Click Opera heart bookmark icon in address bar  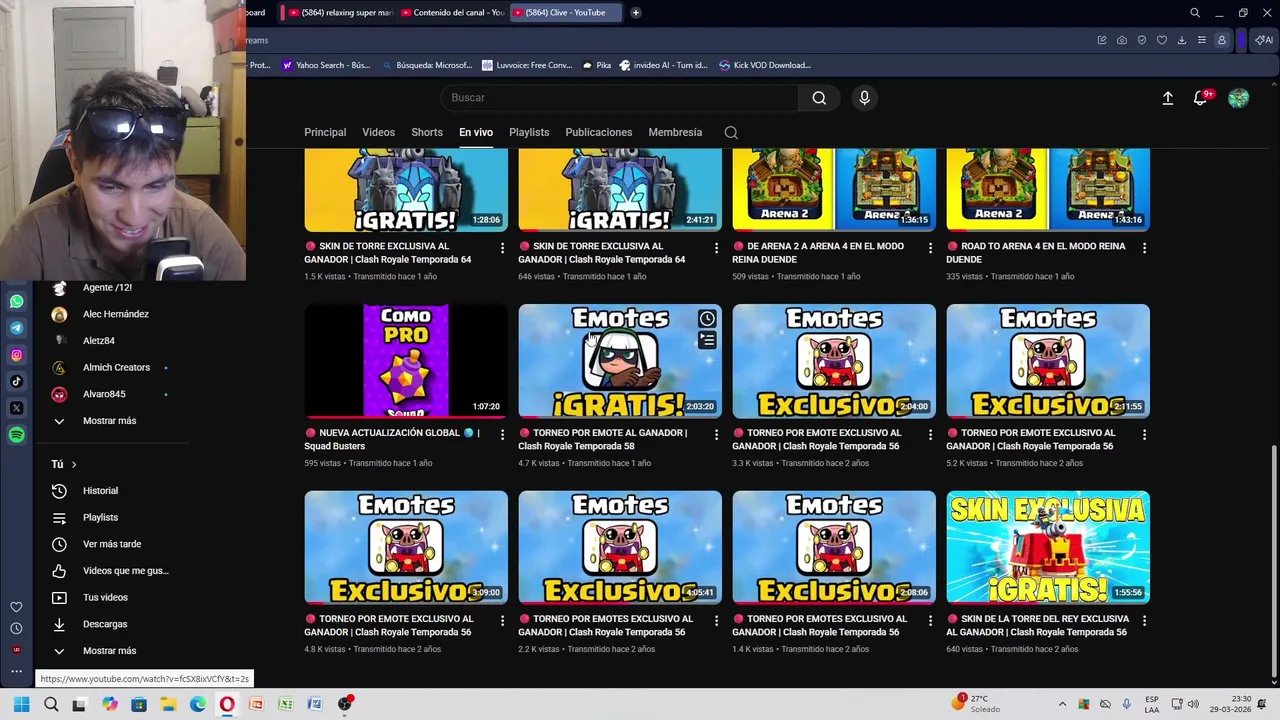click(x=1161, y=40)
